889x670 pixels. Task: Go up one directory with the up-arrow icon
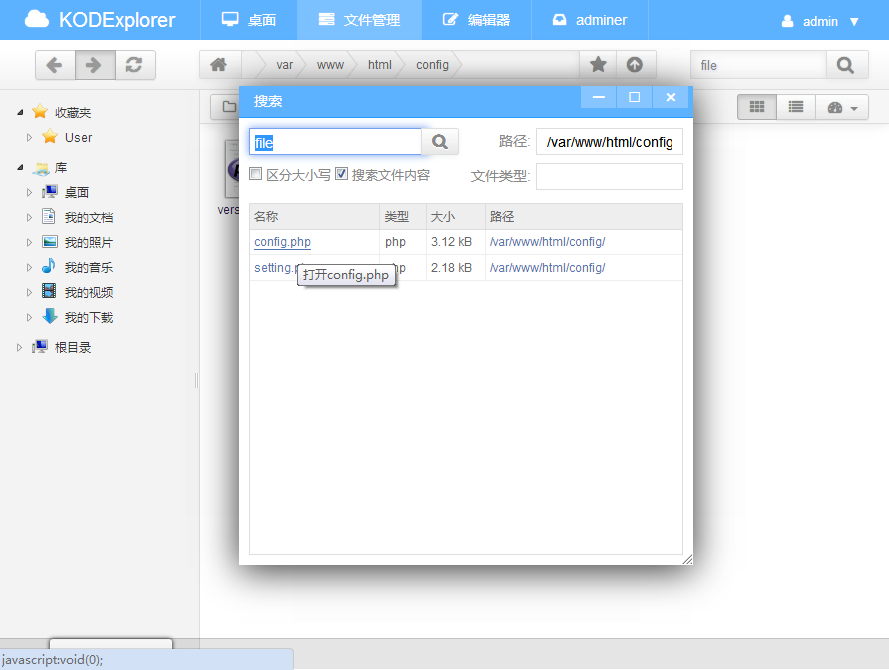click(635, 64)
